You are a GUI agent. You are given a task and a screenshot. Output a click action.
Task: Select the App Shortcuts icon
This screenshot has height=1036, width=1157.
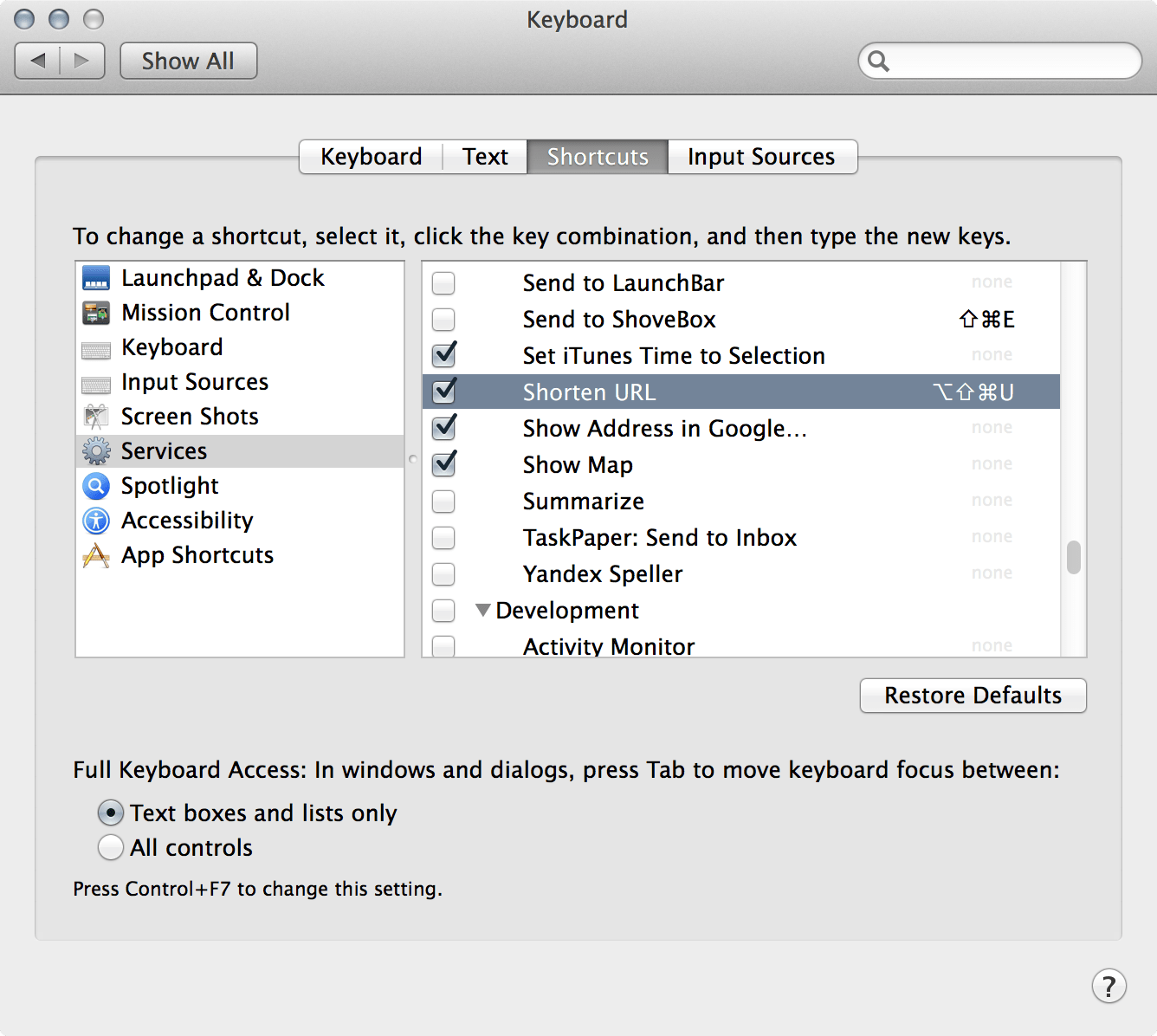96,555
